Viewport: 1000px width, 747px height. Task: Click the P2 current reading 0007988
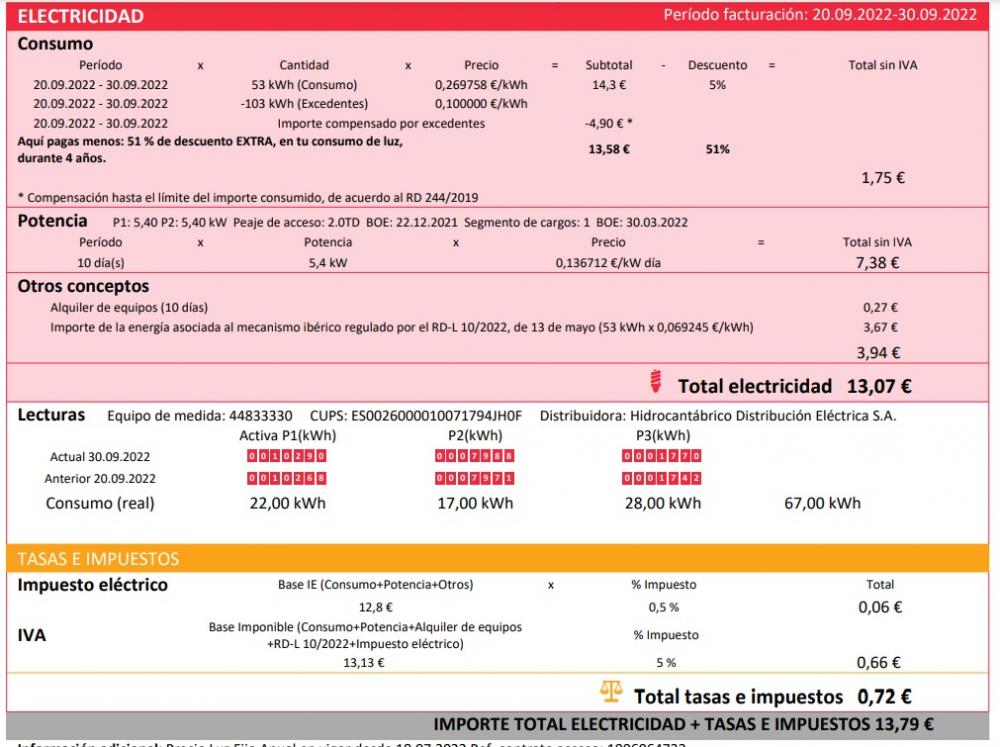pyautogui.click(x=474, y=456)
